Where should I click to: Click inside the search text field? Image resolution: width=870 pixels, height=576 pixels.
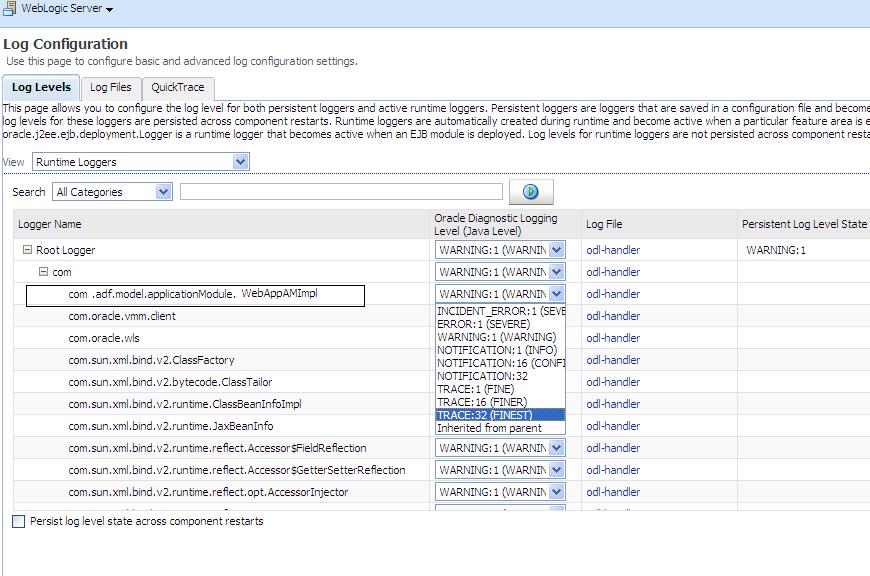340,191
